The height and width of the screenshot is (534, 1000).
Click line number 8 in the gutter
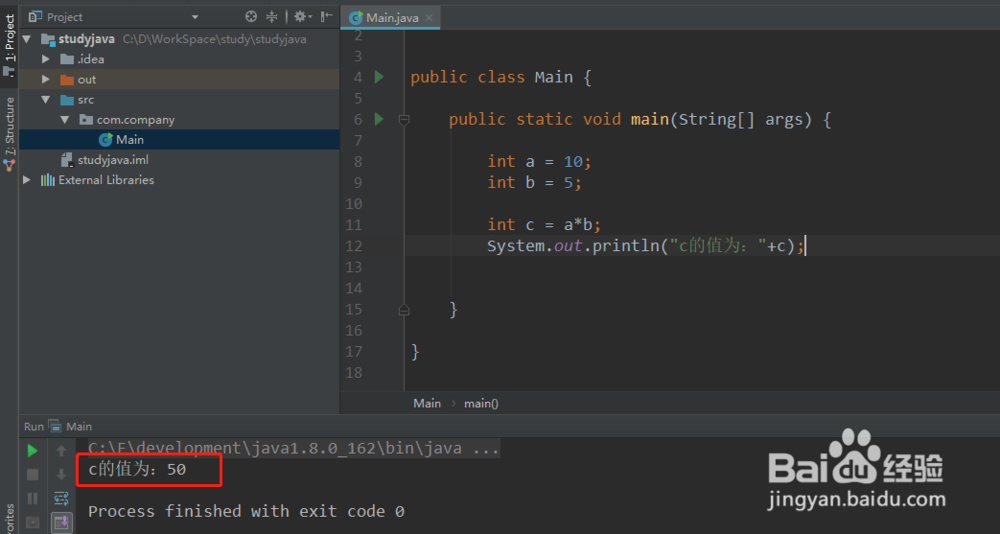coord(358,161)
